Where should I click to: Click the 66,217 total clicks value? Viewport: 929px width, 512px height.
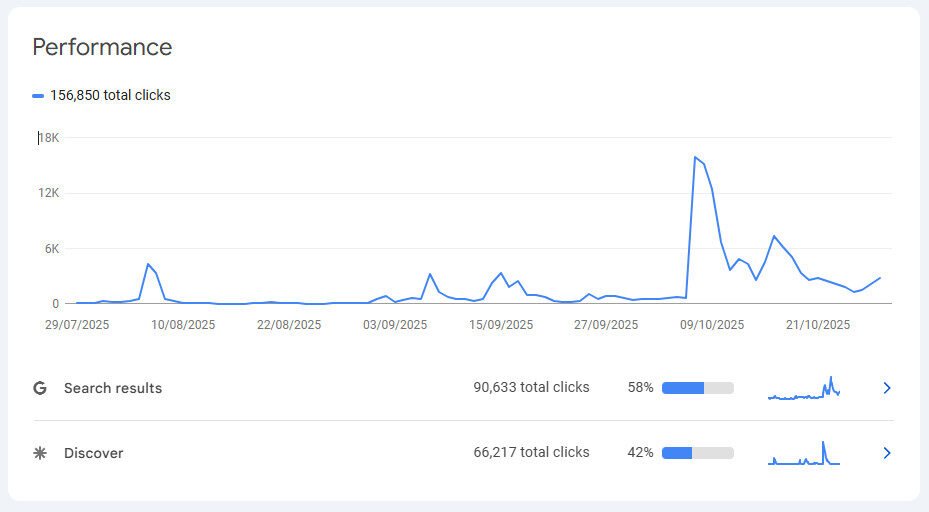(531, 453)
